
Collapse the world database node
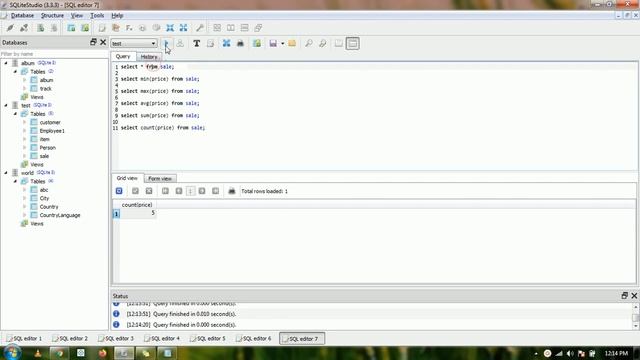(x=6, y=173)
